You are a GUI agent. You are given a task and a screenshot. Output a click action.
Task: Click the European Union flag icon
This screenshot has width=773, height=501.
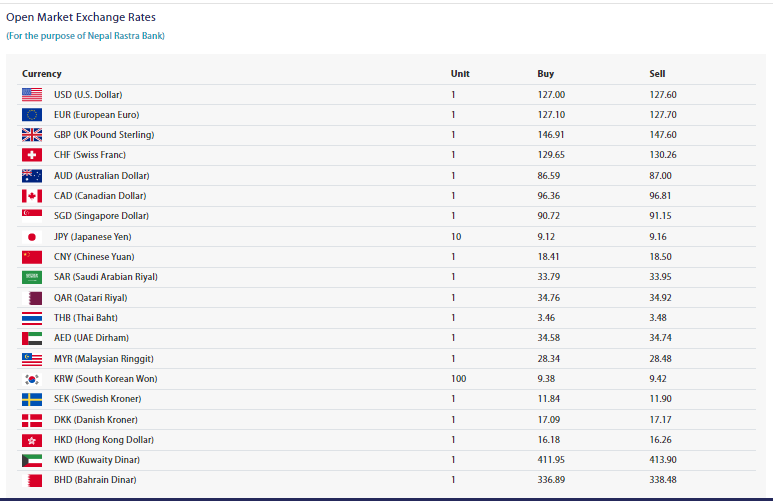tap(32, 114)
